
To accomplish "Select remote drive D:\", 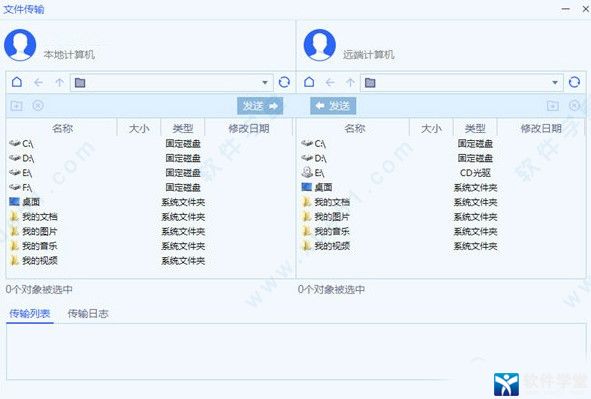I will coord(314,158).
